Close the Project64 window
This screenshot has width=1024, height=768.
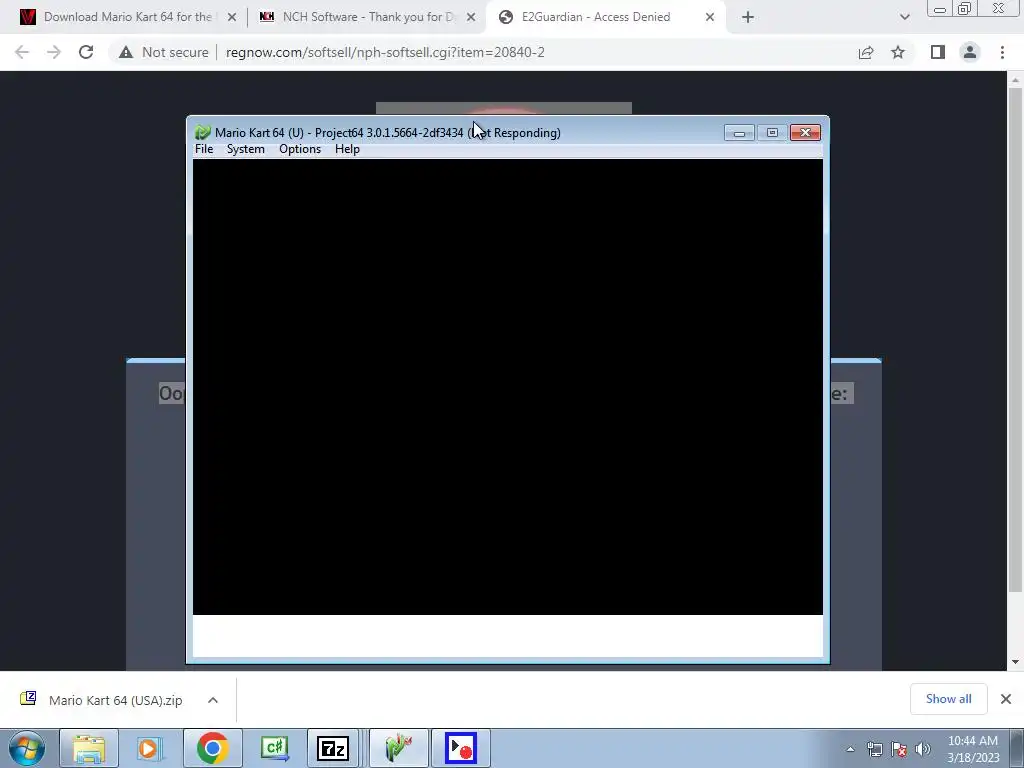pos(805,133)
